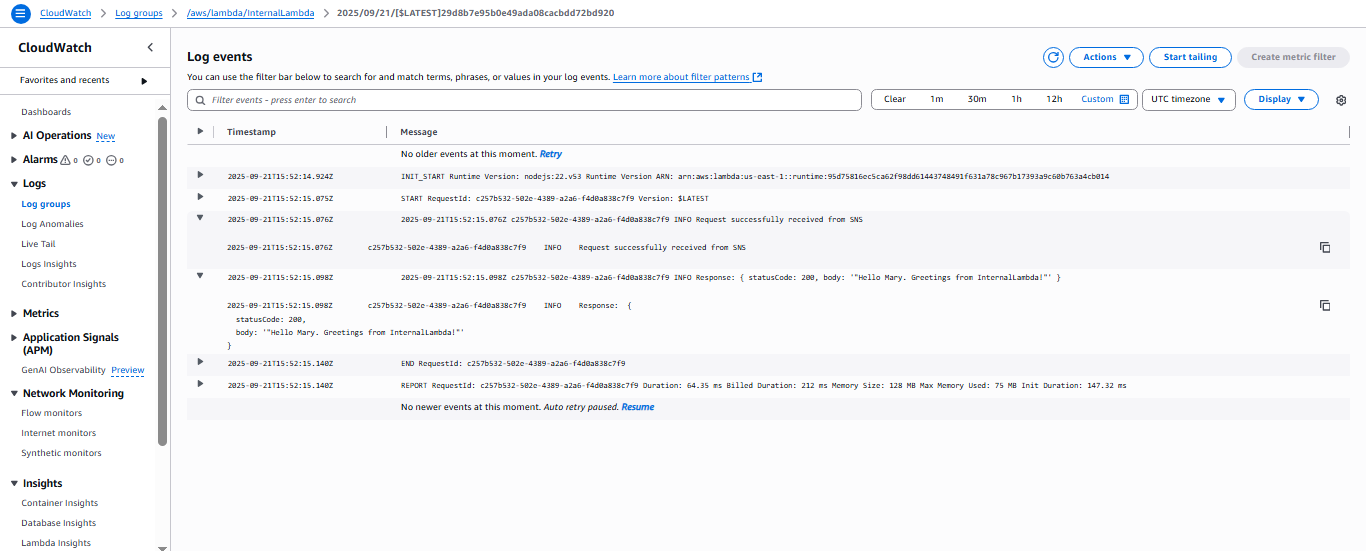
Task: Select the 12h time range
Action: [1054, 99]
